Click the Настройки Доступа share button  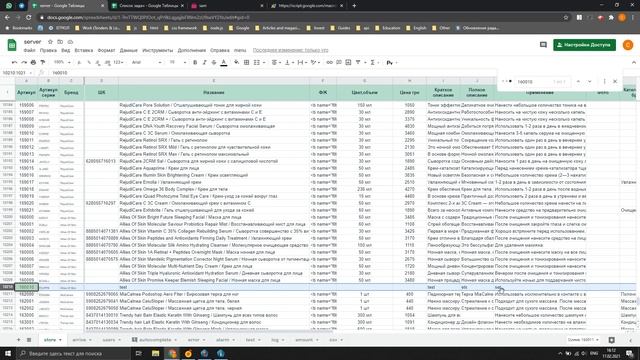[x=584, y=45]
